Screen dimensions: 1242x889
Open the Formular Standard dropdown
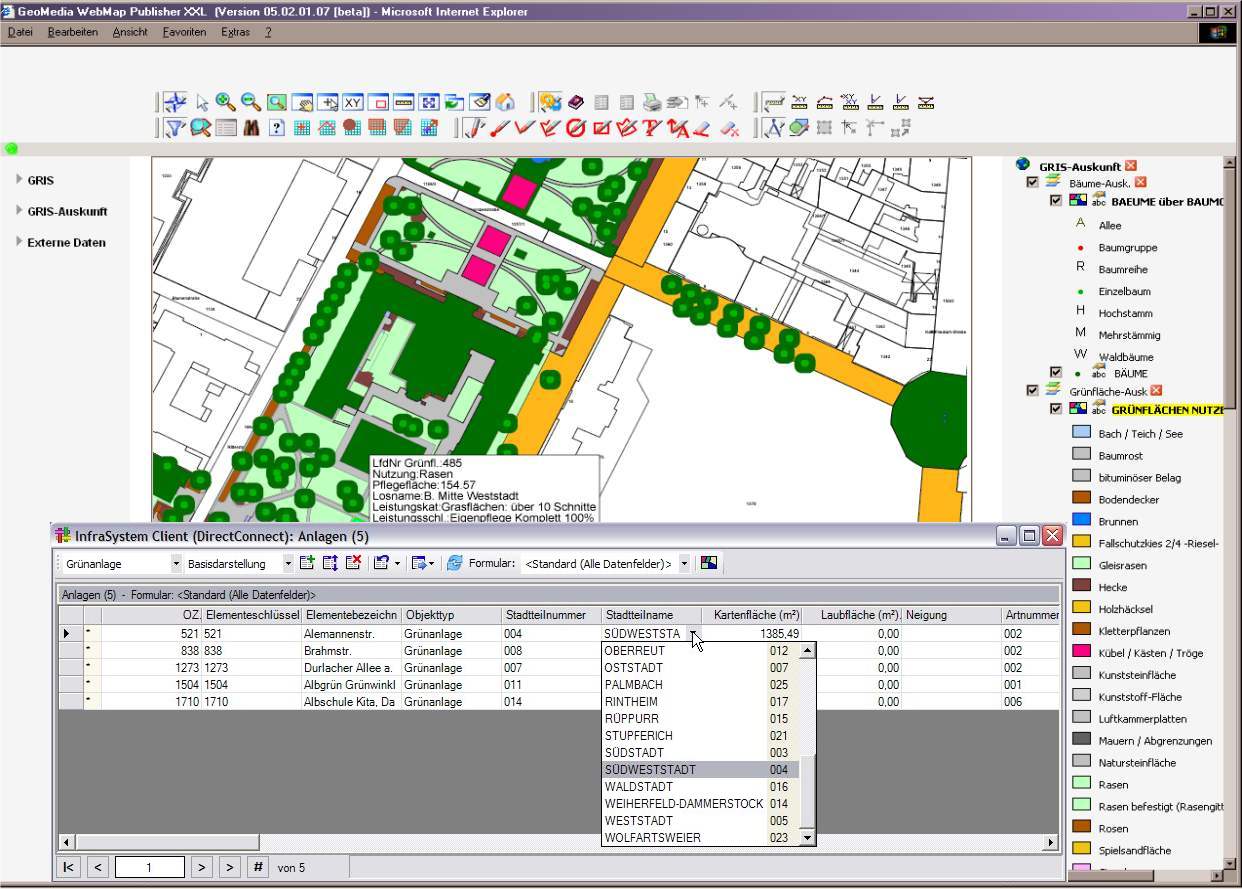685,564
